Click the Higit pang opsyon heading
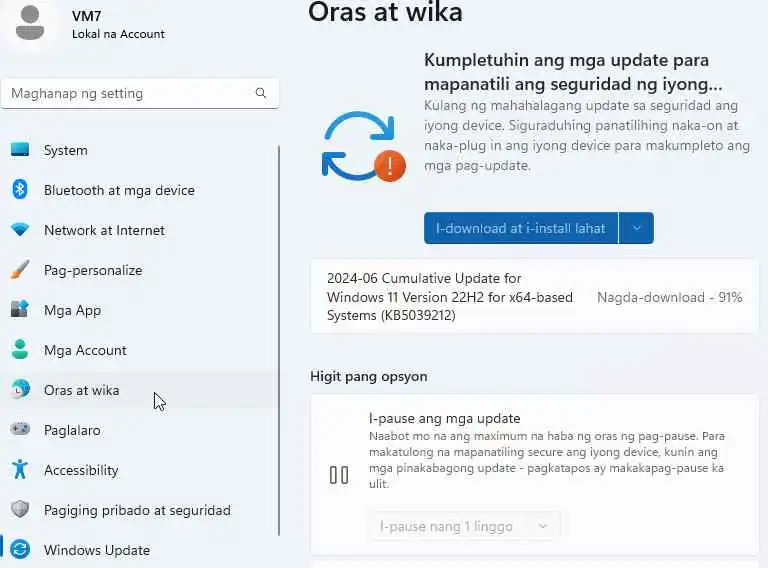Image resolution: width=768 pixels, height=568 pixels. click(x=368, y=376)
